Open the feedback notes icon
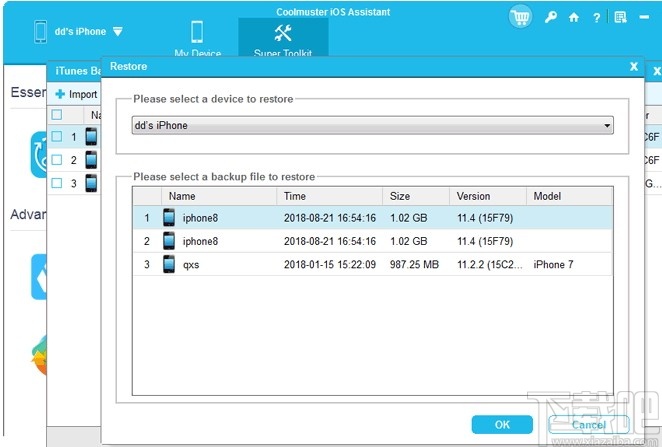The height and width of the screenshot is (447, 662). (x=620, y=17)
